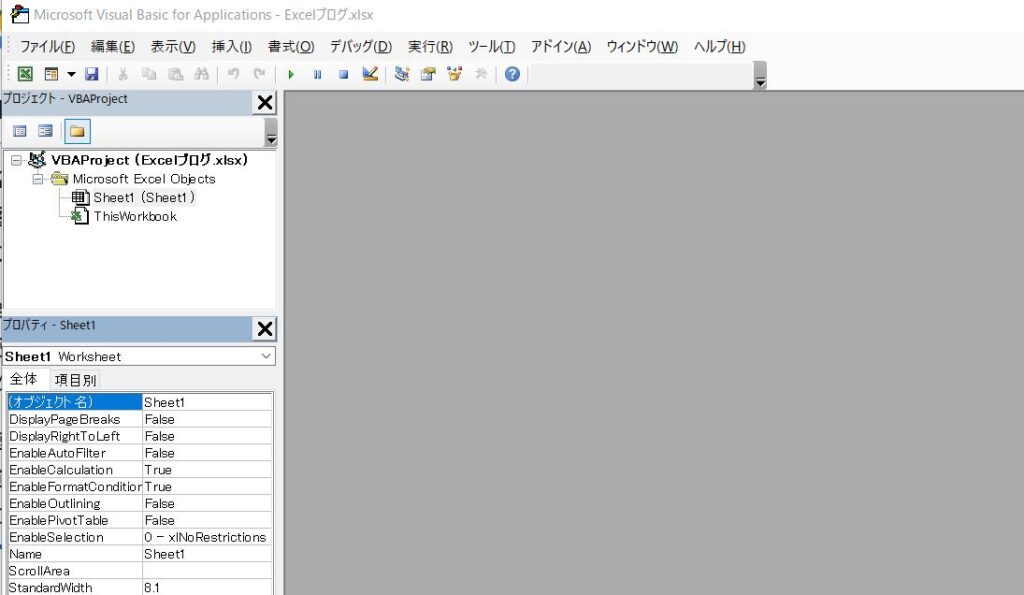Select ThisWorkbook in the project tree

click(135, 216)
